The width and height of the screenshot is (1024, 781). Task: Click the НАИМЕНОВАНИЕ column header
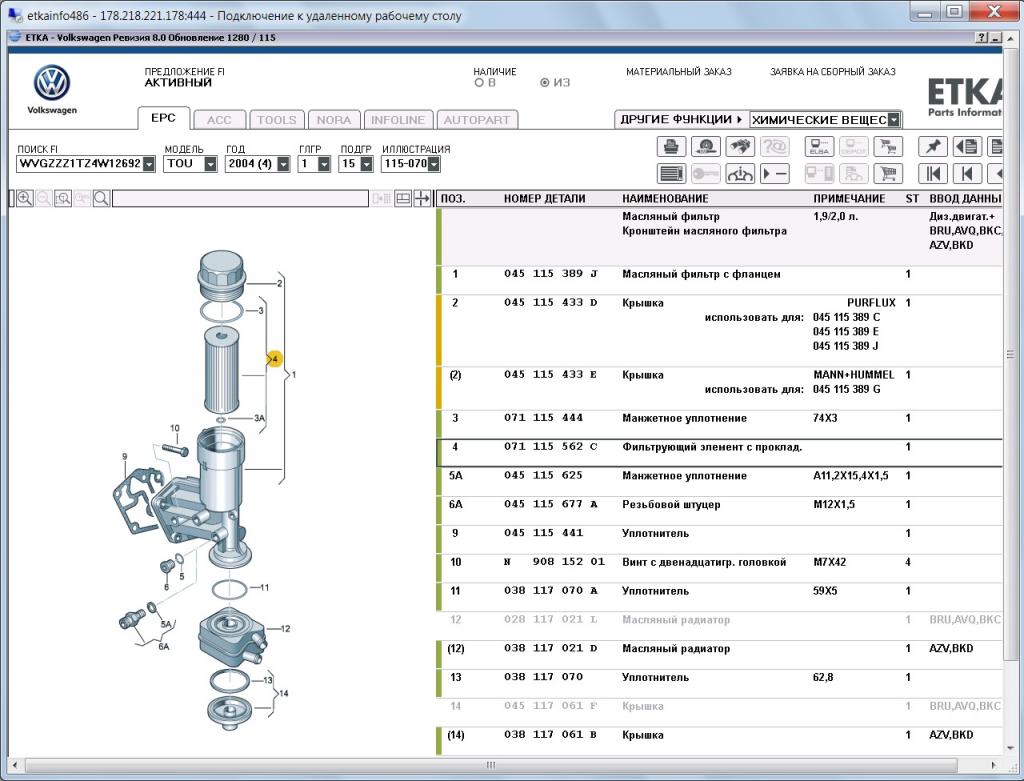(x=665, y=199)
